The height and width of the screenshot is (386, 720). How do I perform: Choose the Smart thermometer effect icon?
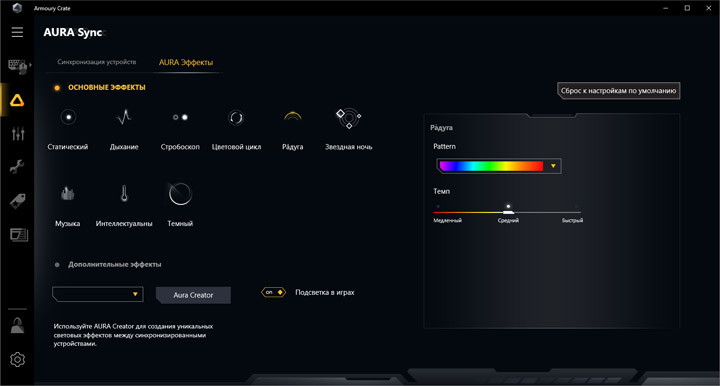(x=124, y=194)
